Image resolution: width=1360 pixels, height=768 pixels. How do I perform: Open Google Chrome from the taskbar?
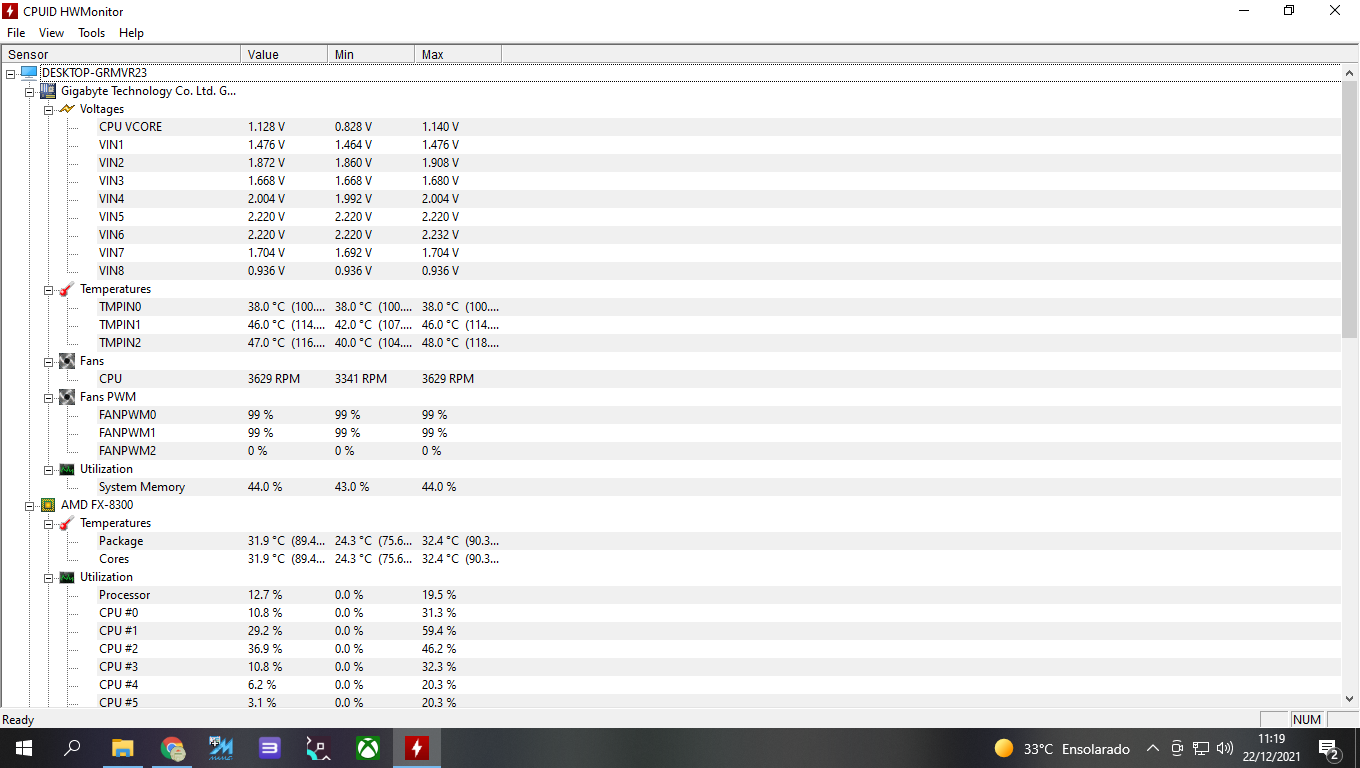coord(172,748)
